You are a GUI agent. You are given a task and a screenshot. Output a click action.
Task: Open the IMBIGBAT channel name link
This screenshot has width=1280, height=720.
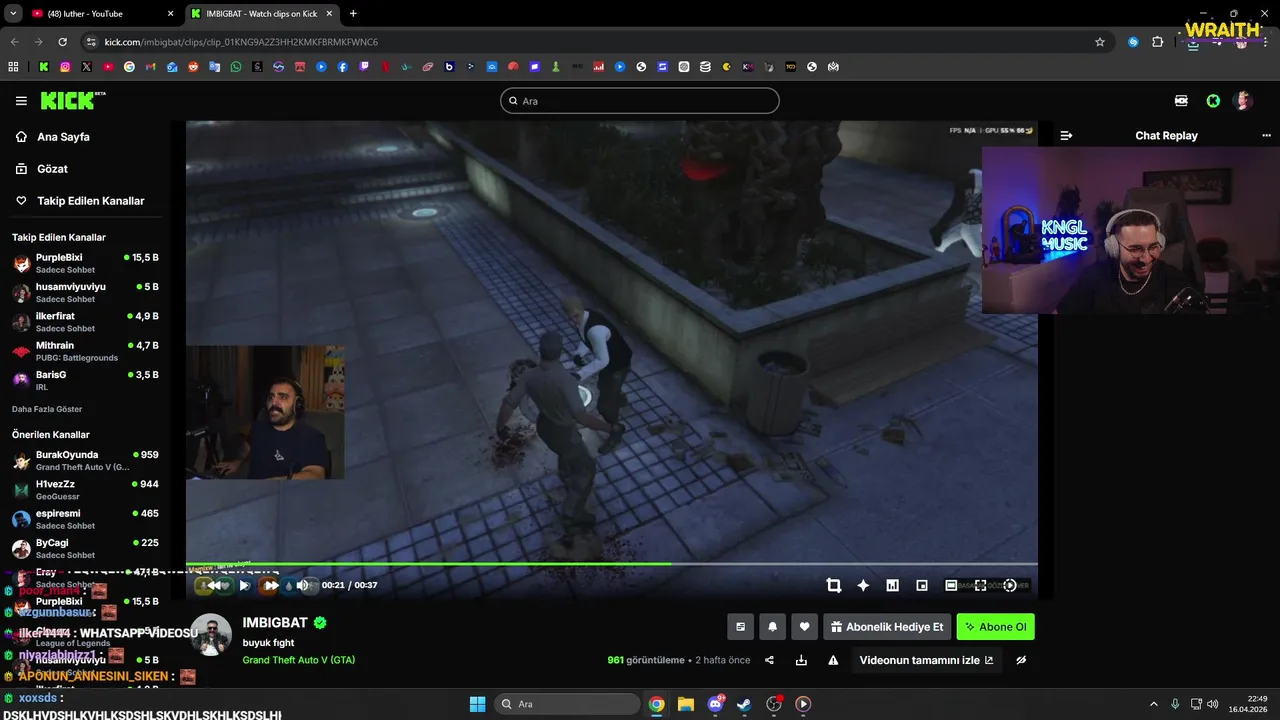tap(276, 623)
